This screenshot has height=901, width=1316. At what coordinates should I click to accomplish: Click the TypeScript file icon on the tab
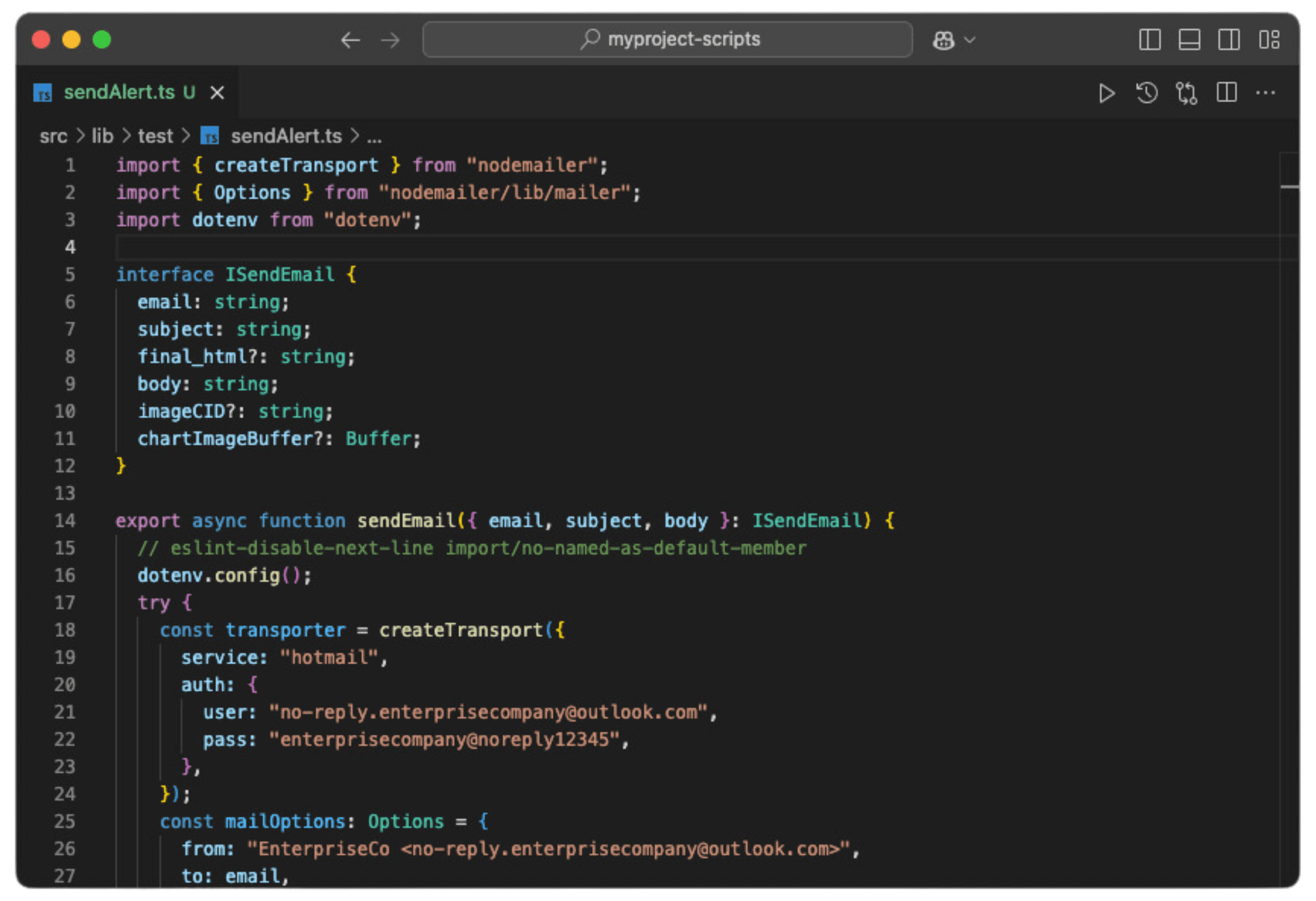point(43,92)
